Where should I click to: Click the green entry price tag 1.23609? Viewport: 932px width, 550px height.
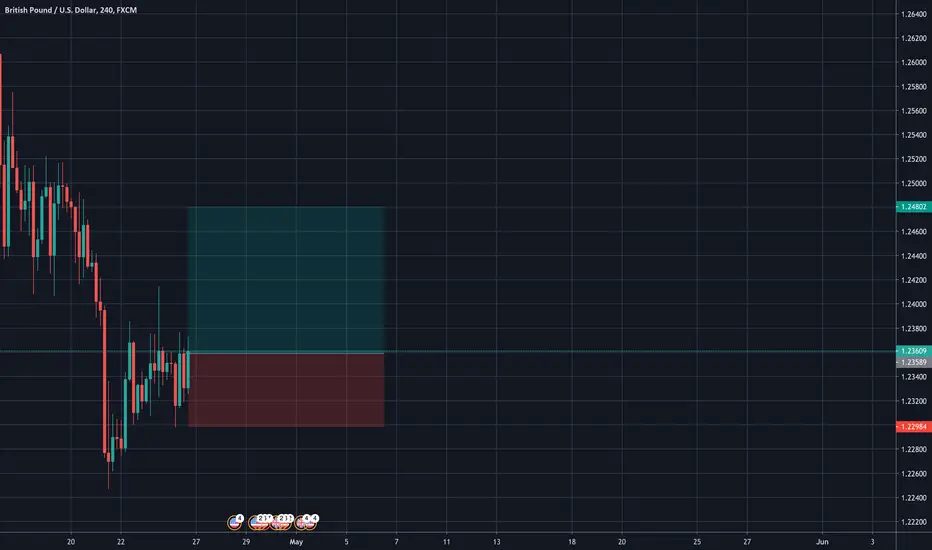pyautogui.click(x=914, y=351)
